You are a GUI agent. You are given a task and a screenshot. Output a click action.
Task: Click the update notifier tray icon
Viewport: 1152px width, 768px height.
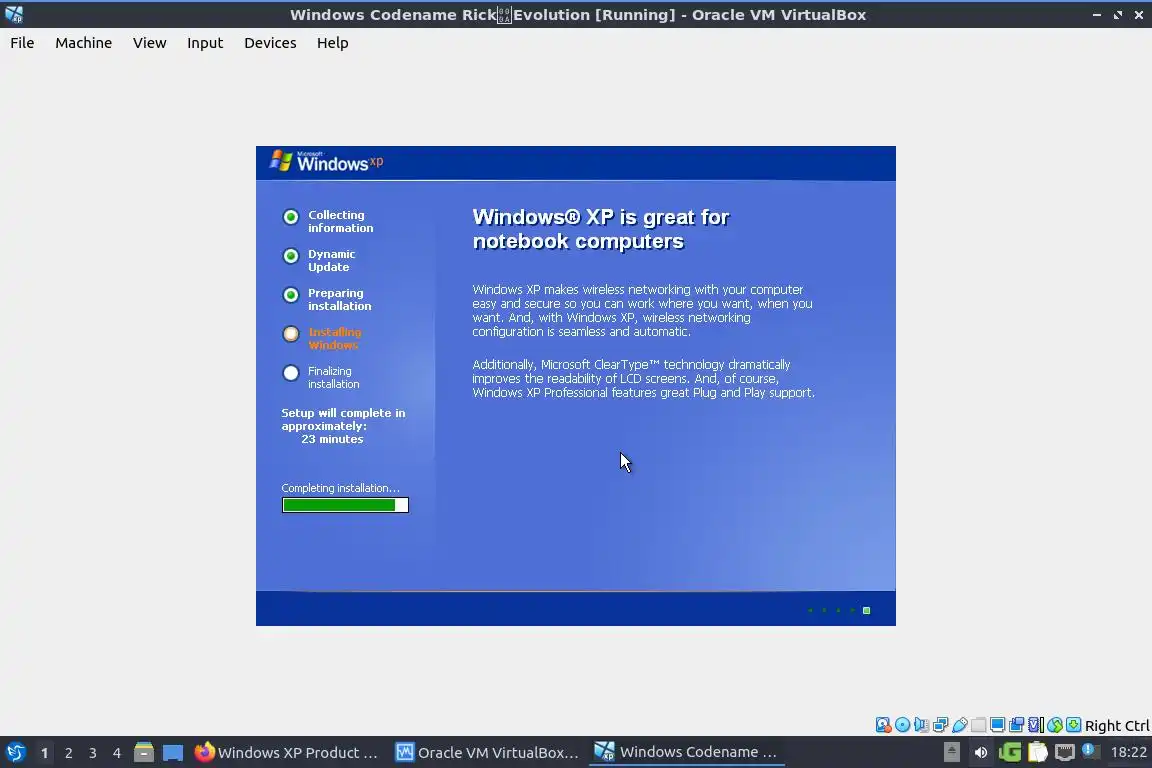(1090, 751)
